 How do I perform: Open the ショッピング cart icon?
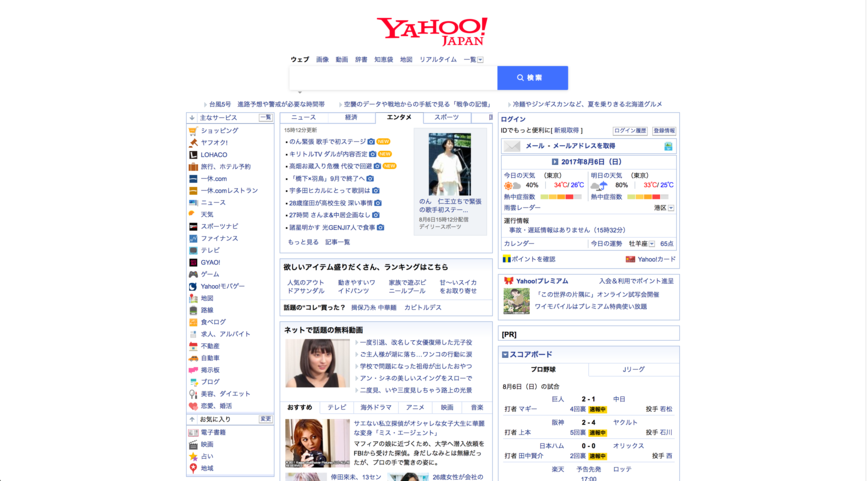(193, 131)
